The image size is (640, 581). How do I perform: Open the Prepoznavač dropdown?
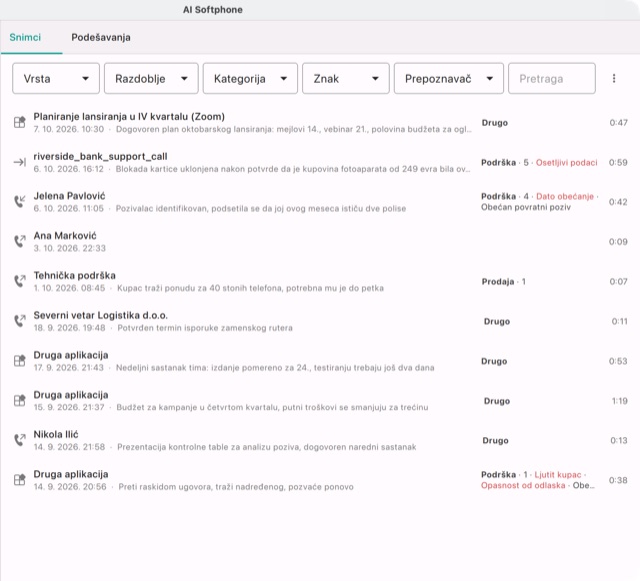[449, 78]
